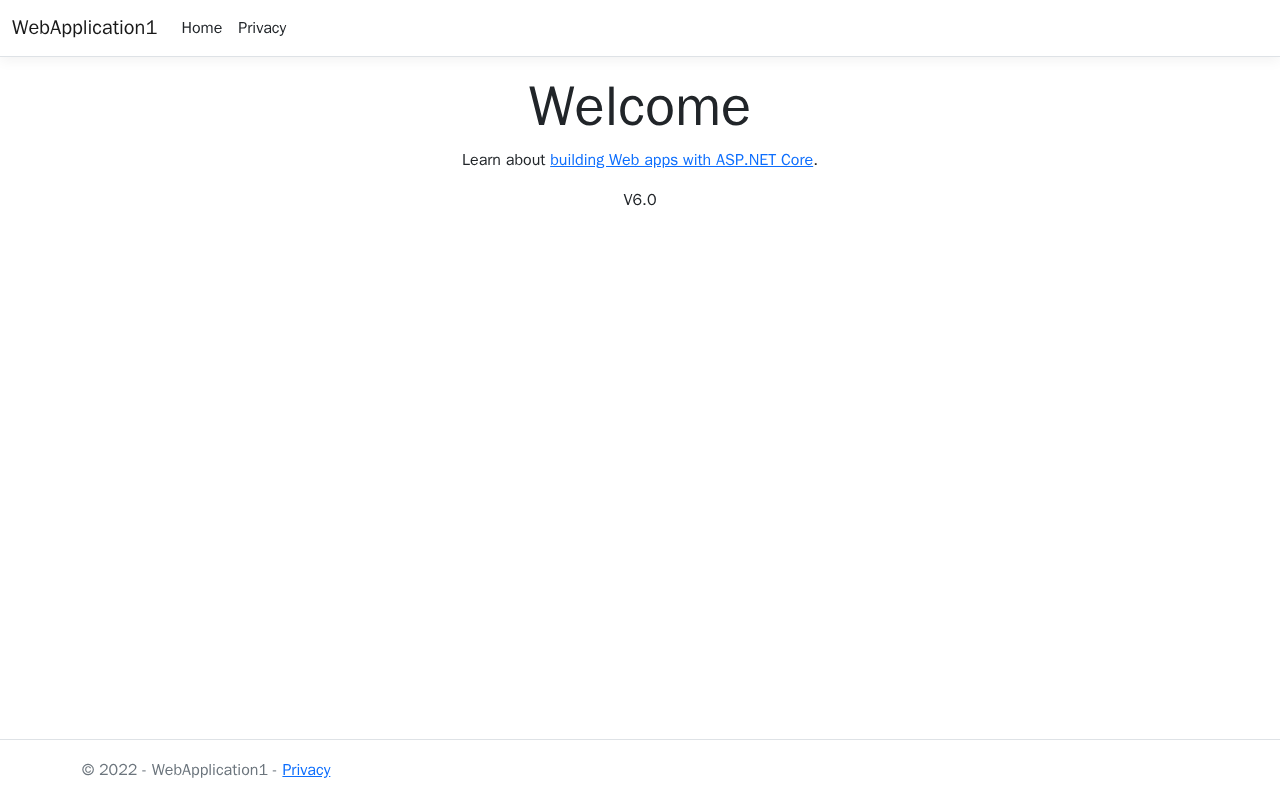The height and width of the screenshot is (800, 1280).
Task: Open Privacy in the top navbar
Action: tap(262, 28)
